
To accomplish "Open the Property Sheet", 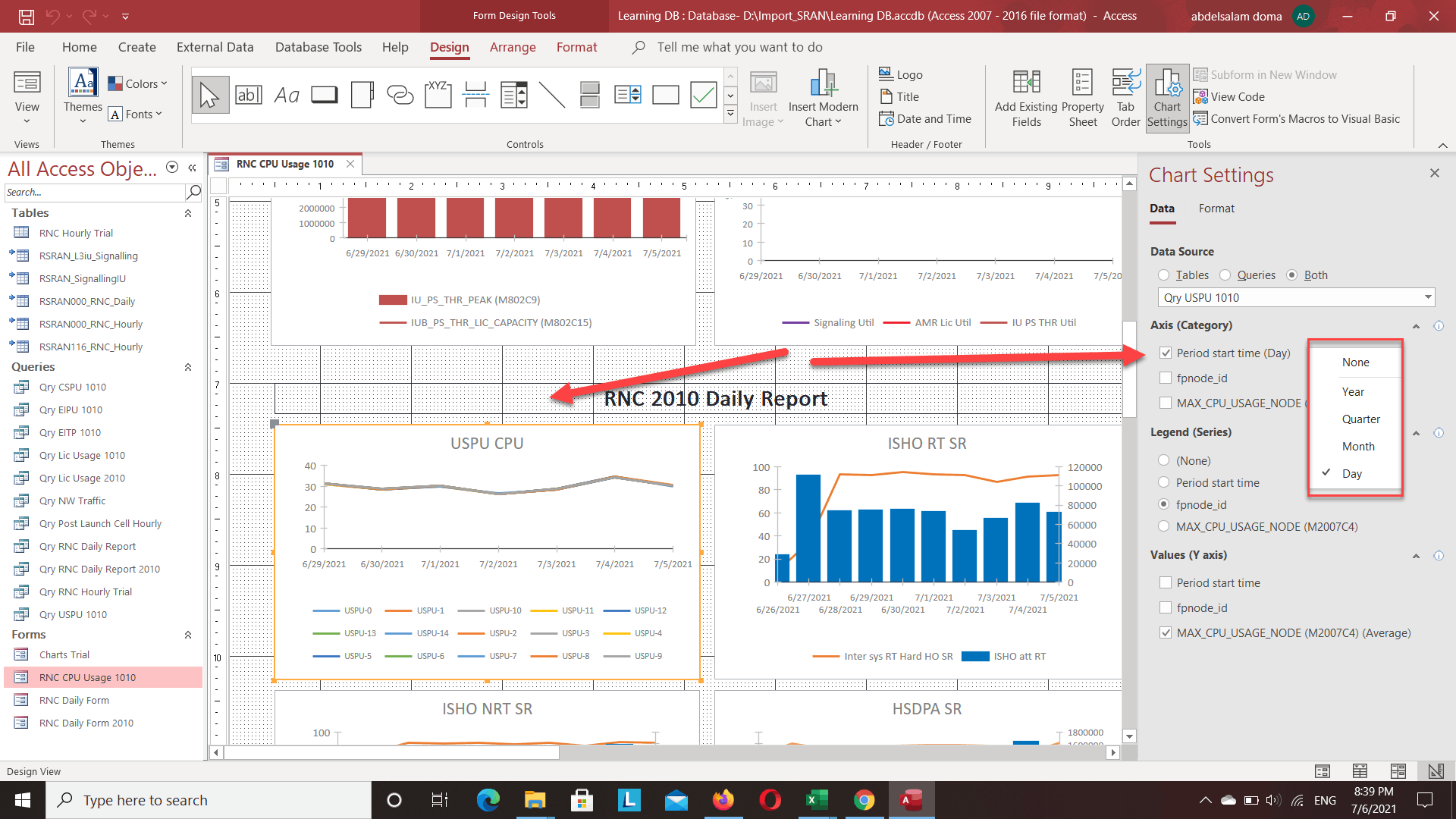I will point(1083,99).
